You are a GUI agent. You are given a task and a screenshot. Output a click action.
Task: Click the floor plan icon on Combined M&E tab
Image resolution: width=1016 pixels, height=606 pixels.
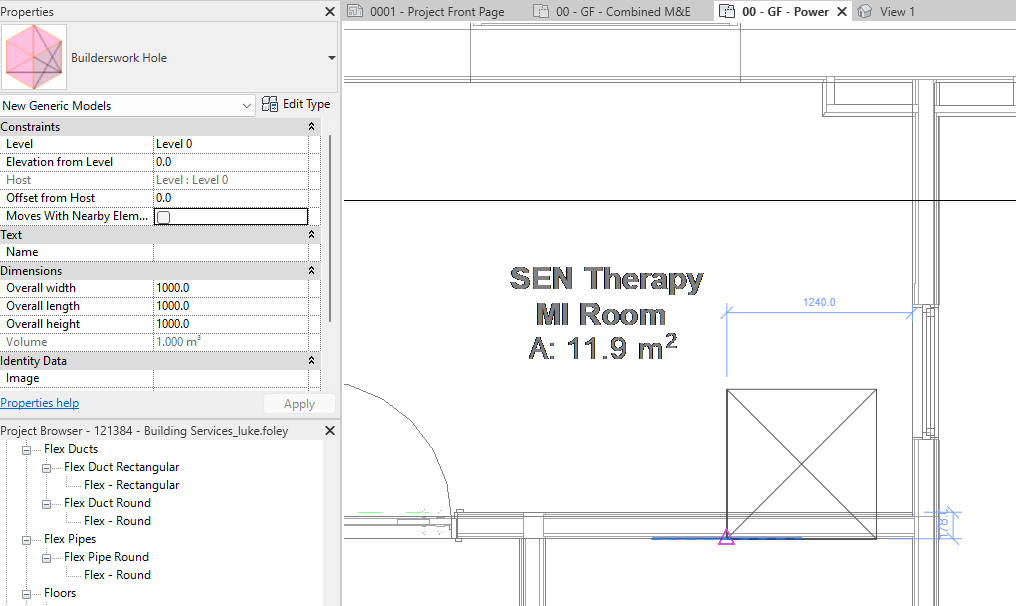(540, 11)
